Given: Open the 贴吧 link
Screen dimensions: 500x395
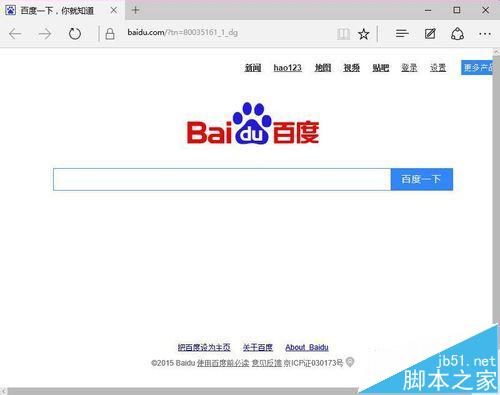Looking at the screenshot, I should point(380,68).
